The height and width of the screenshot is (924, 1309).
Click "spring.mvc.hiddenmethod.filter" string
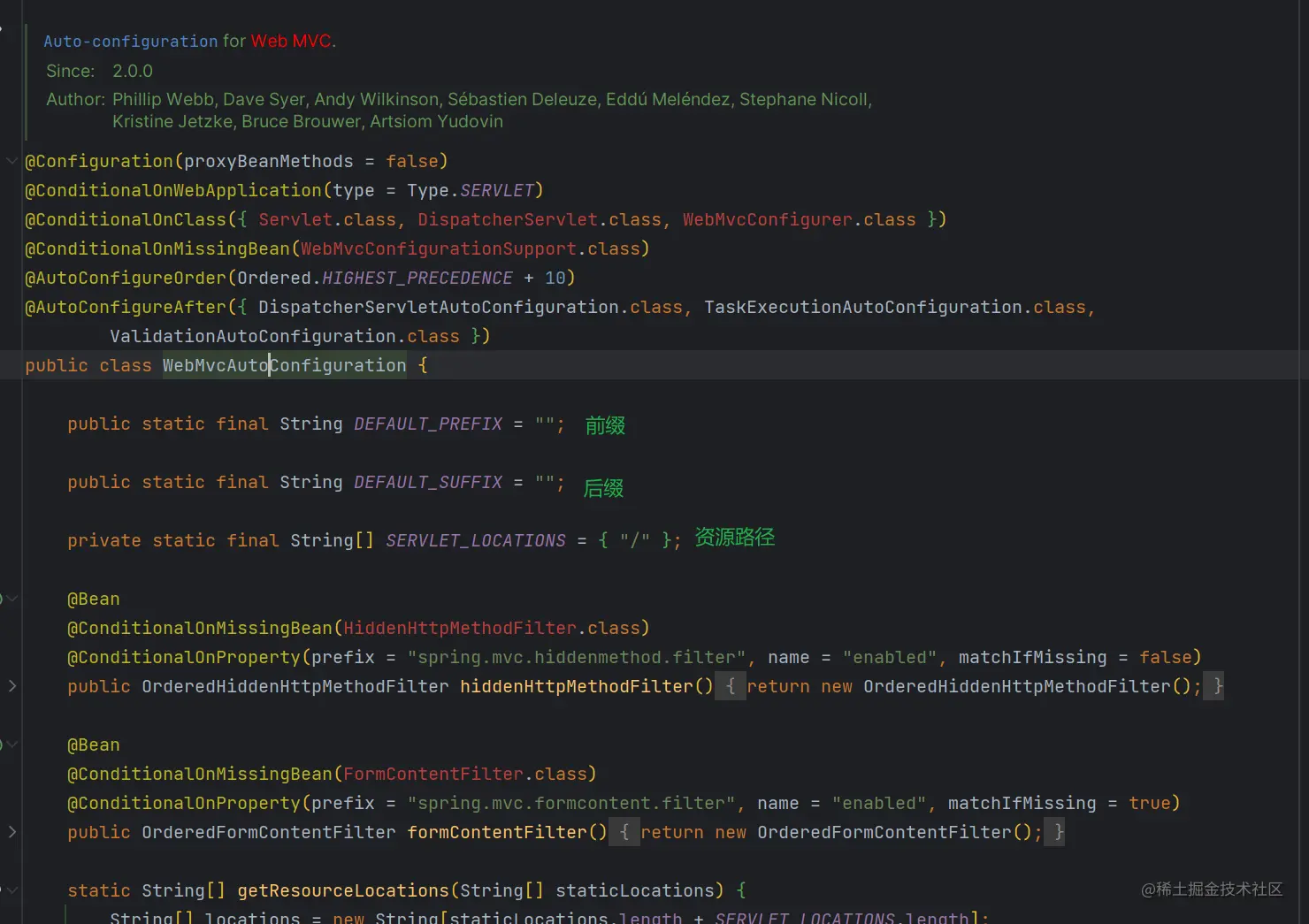(577, 657)
